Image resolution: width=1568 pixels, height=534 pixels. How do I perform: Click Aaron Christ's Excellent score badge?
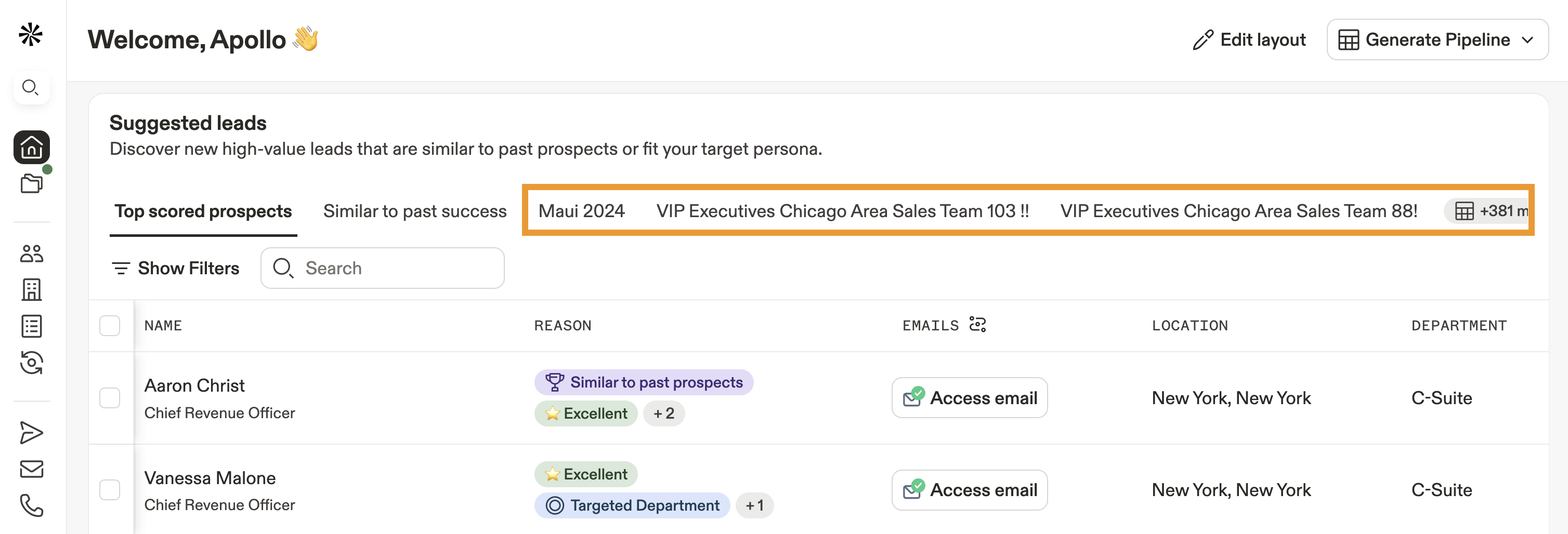[585, 413]
